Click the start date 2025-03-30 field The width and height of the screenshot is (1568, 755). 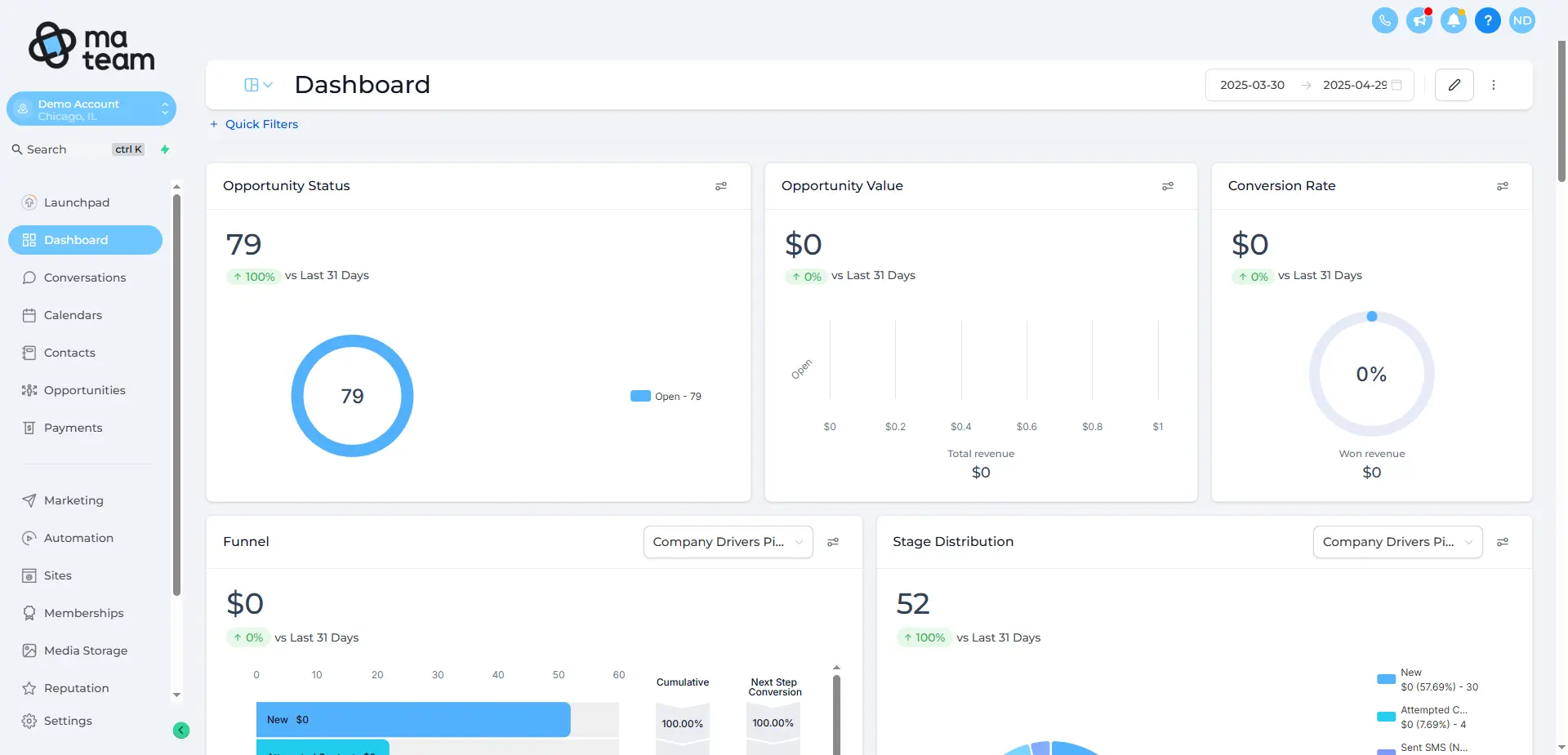pyautogui.click(x=1252, y=85)
